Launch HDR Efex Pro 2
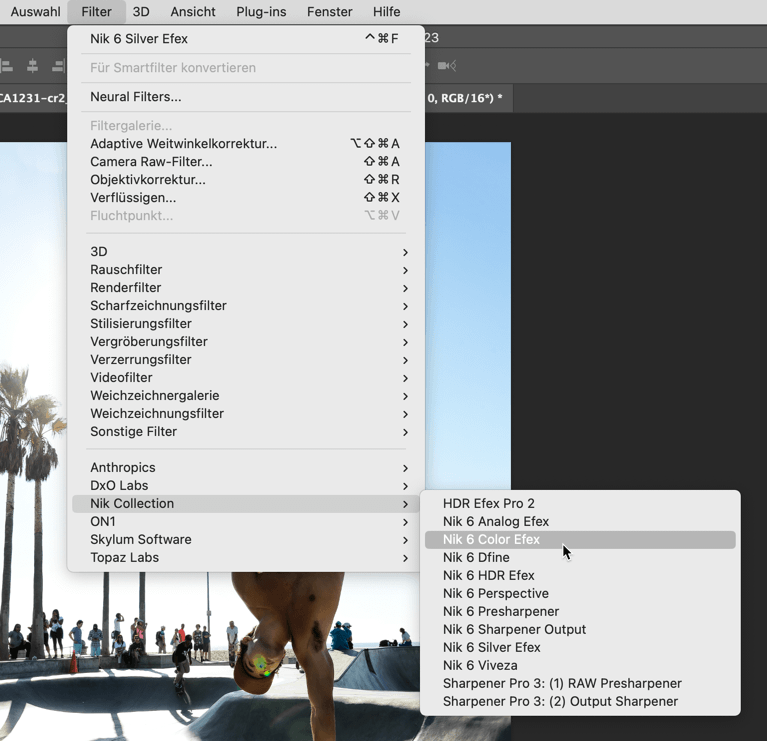The image size is (767, 741). pos(580,504)
